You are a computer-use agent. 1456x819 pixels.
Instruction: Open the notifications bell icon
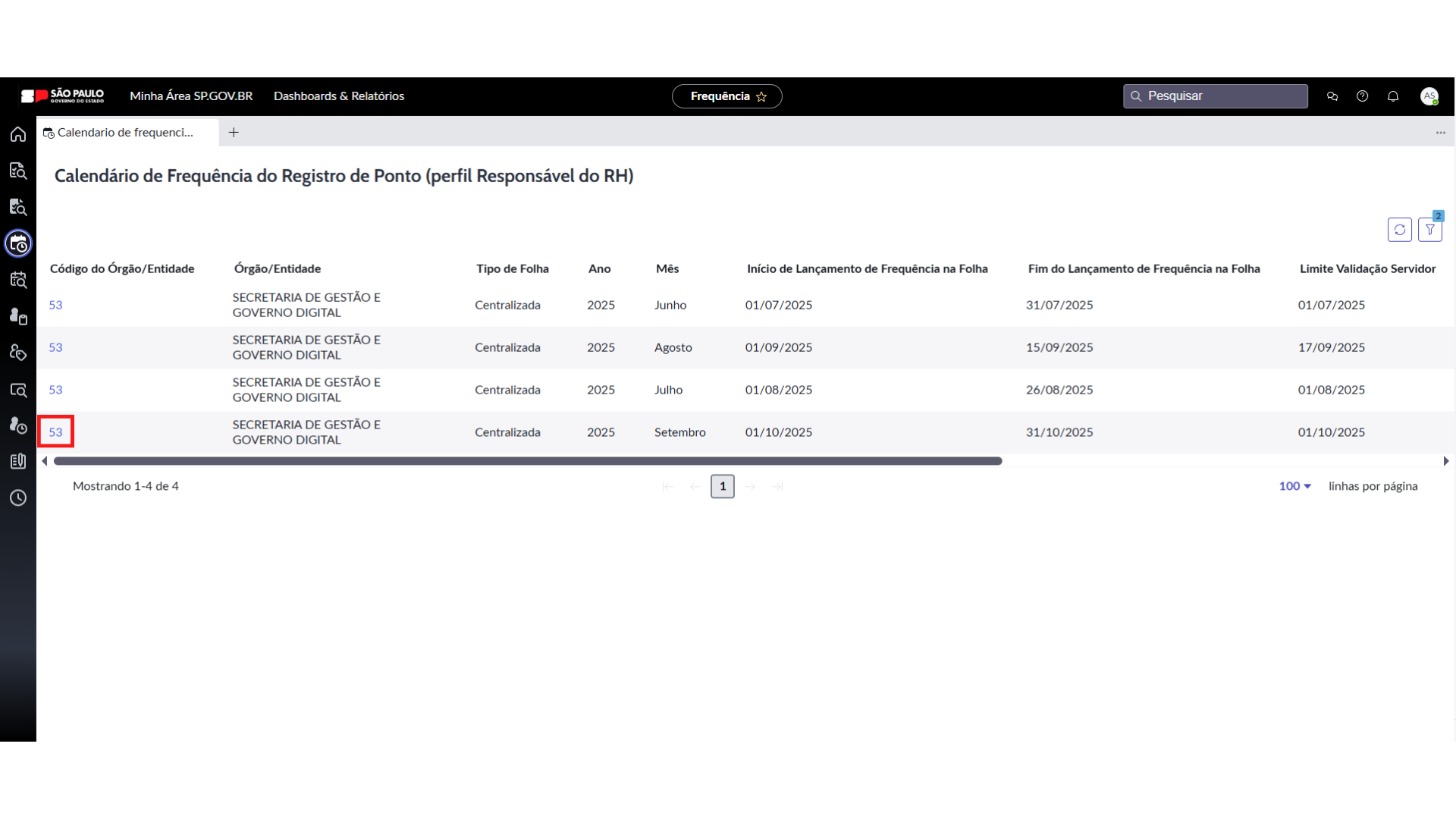(x=1392, y=96)
